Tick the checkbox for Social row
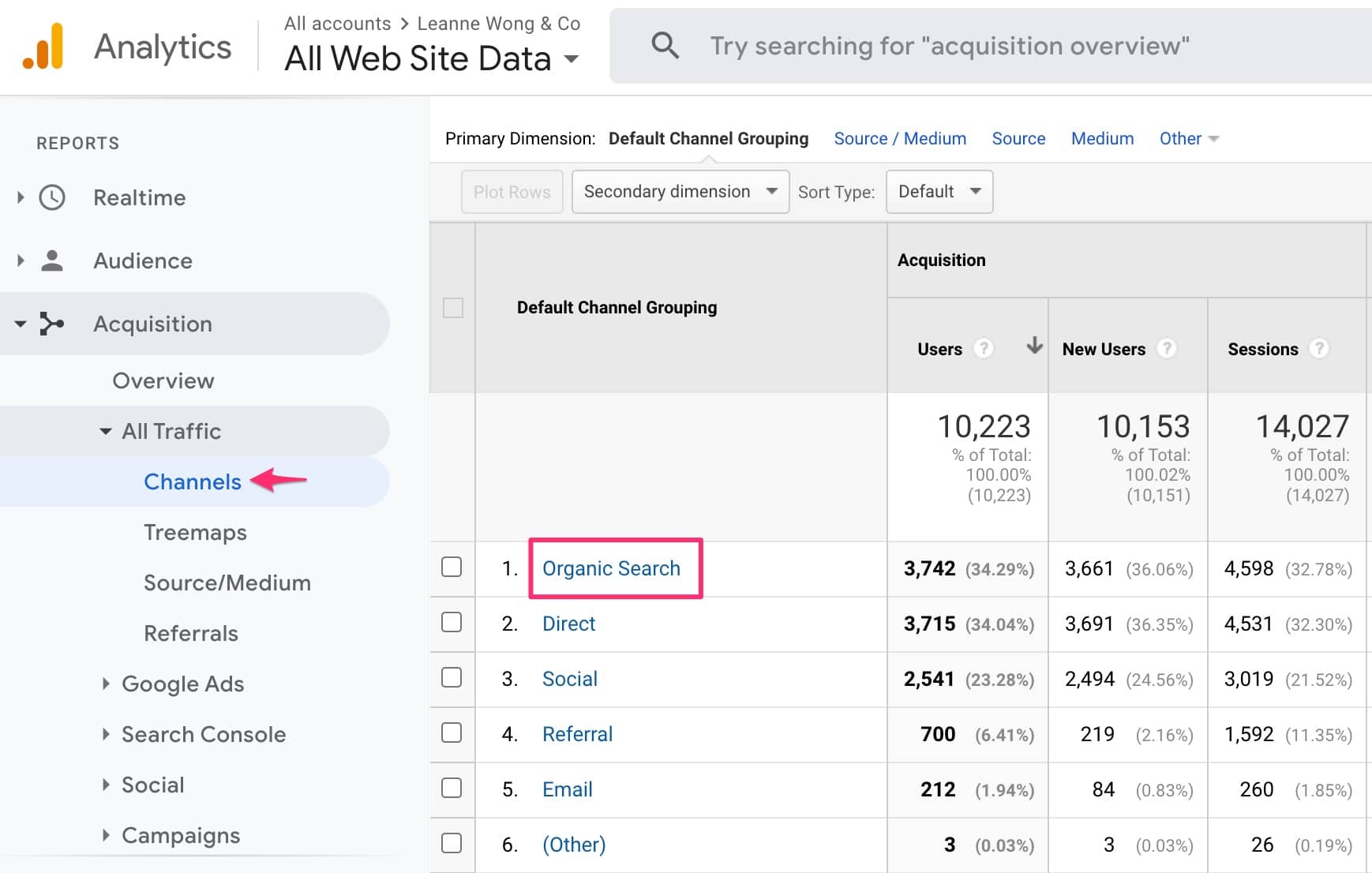1372x873 pixels. point(452,677)
